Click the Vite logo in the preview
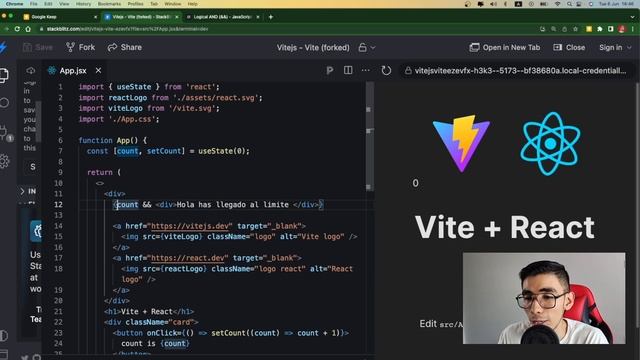The width and height of the screenshot is (640, 360). click(x=461, y=143)
